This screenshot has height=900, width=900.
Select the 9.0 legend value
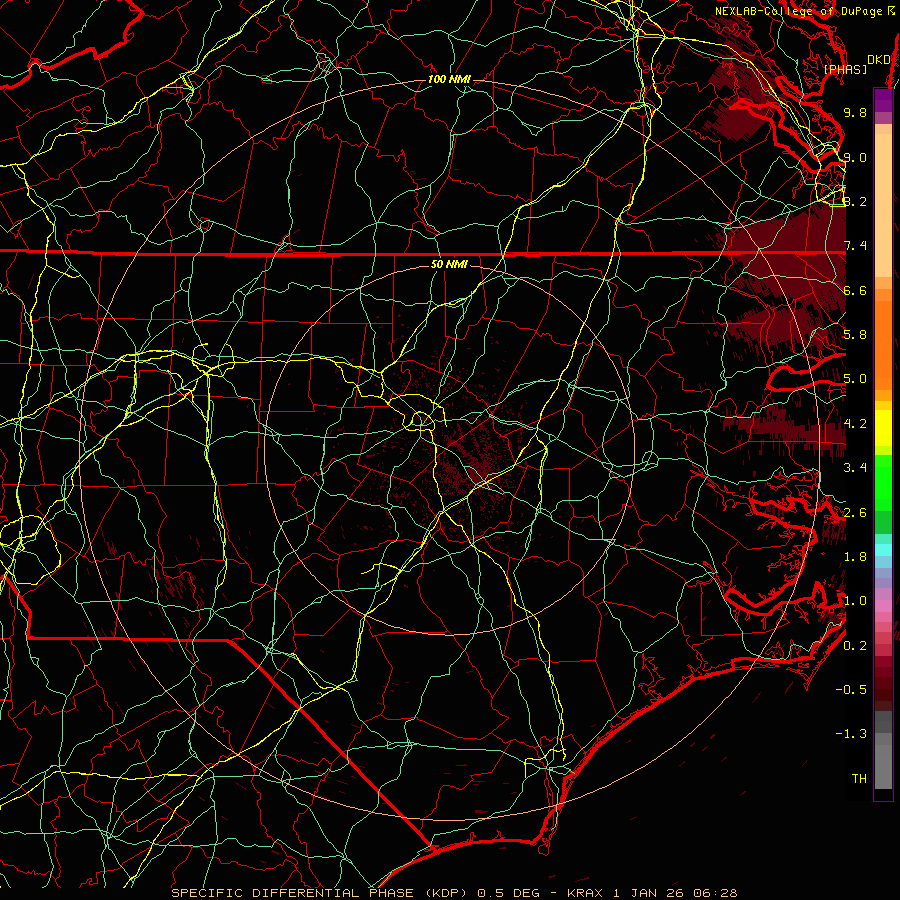pos(855,157)
